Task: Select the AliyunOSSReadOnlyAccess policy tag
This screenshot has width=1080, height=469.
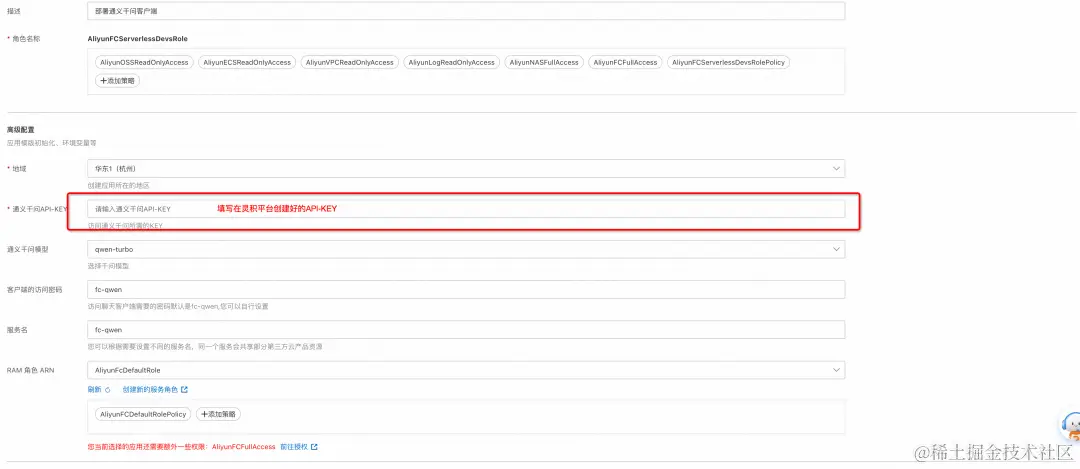Action: pos(144,63)
